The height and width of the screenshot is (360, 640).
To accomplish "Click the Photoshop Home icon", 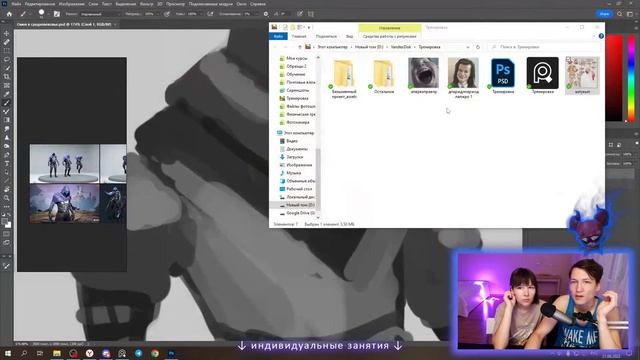I will [x=9, y=14].
